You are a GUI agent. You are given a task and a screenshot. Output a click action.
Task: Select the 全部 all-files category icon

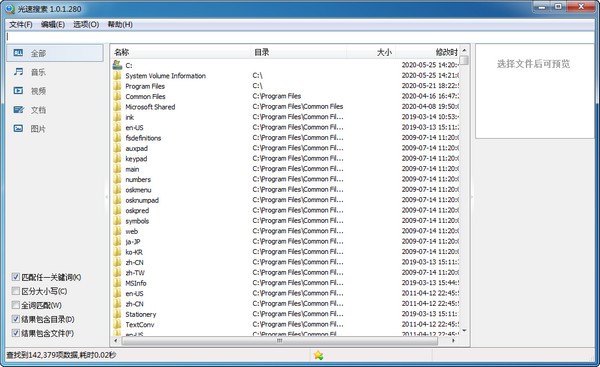click(18, 53)
